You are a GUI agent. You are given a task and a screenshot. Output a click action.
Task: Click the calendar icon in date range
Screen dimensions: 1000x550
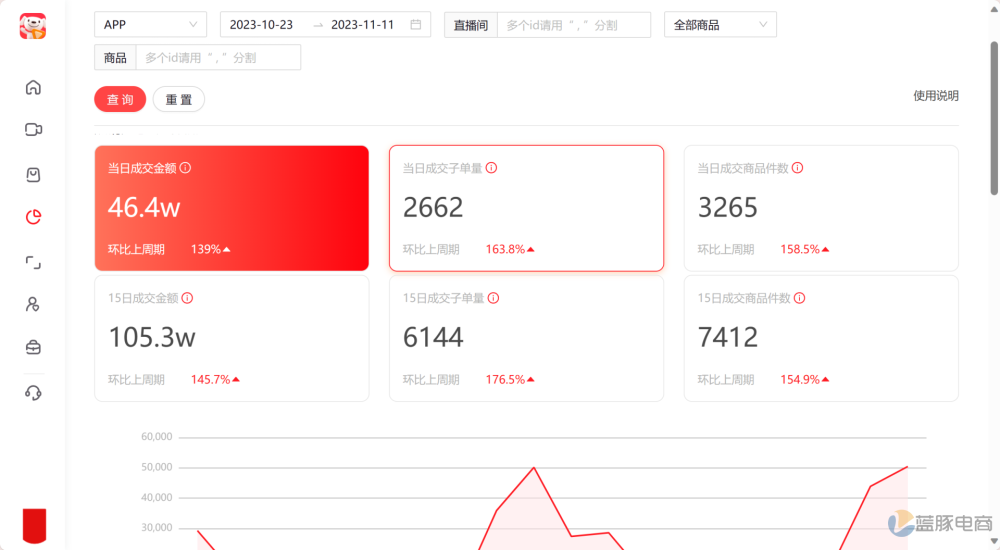[416, 24]
